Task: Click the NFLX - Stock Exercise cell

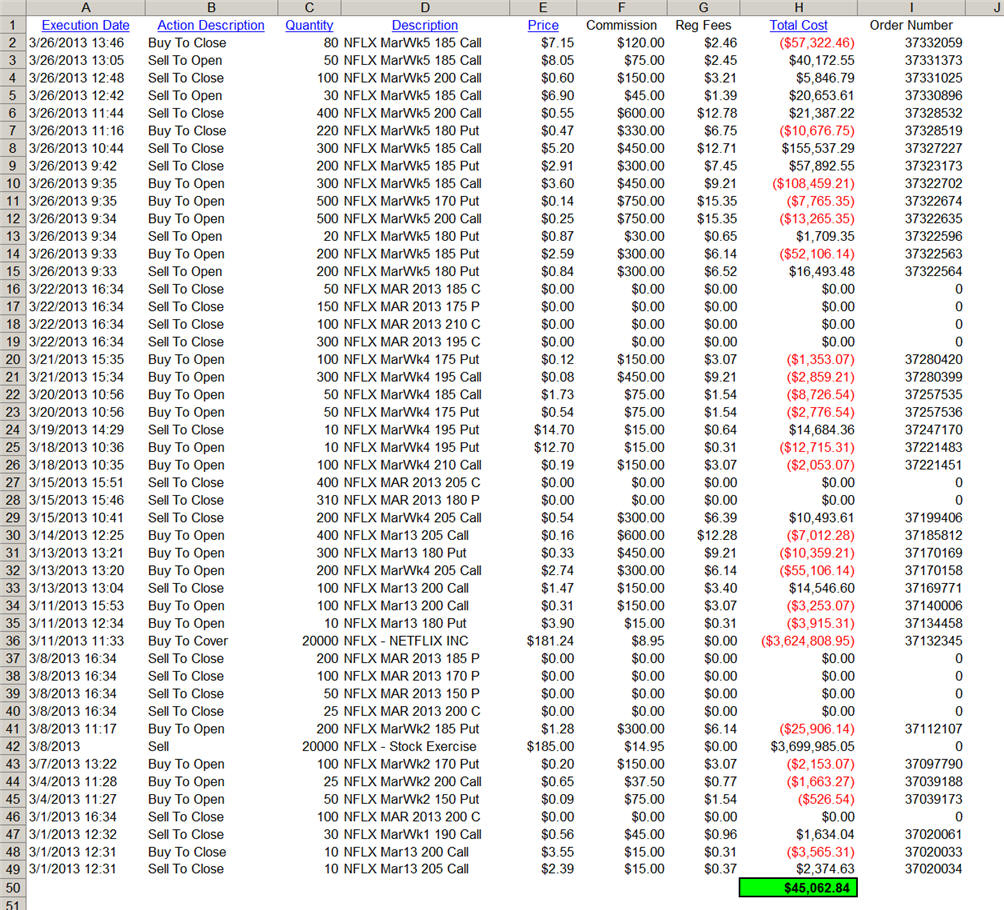Action: [410, 746]
